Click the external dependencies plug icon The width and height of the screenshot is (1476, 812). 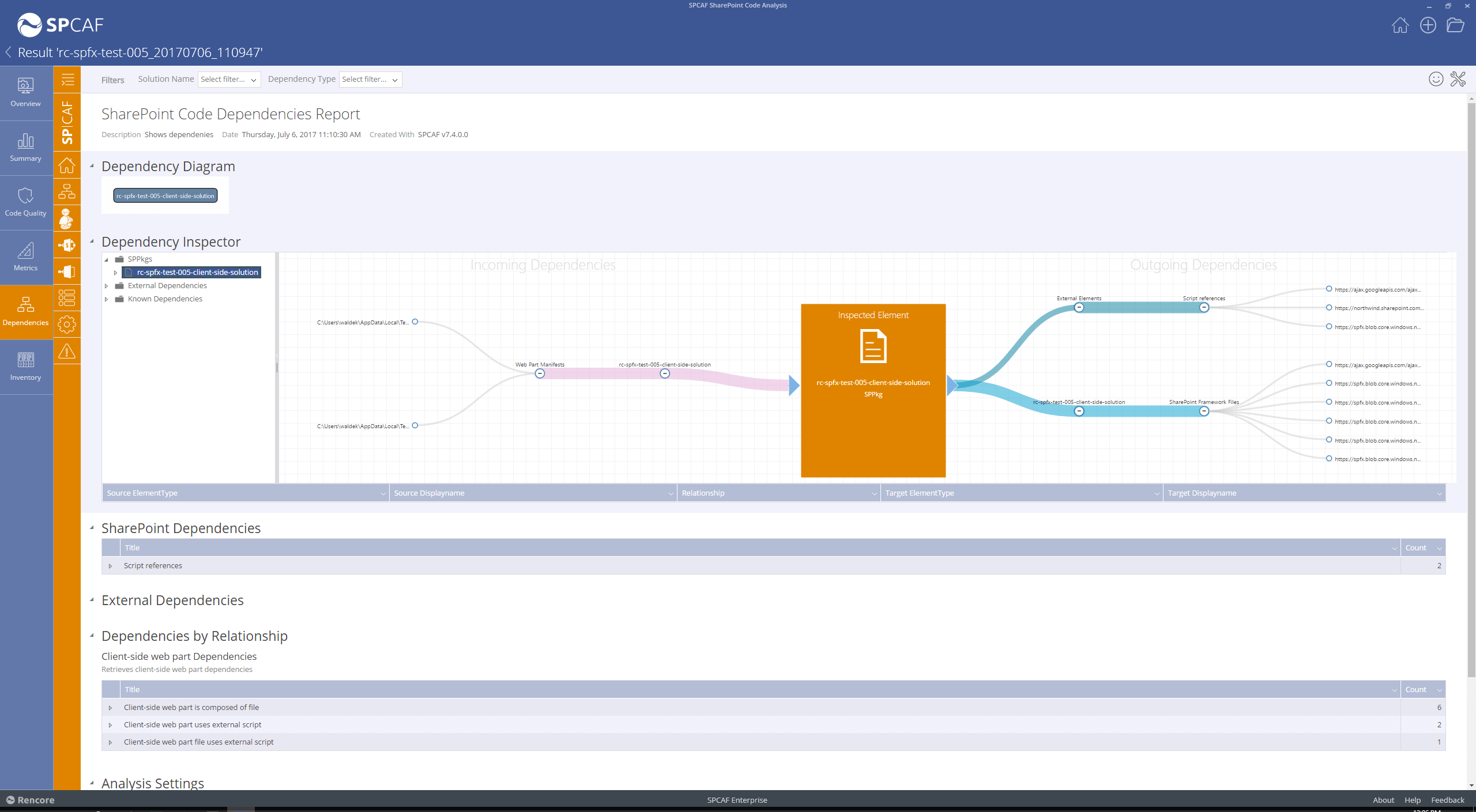(x=67, y=271)
